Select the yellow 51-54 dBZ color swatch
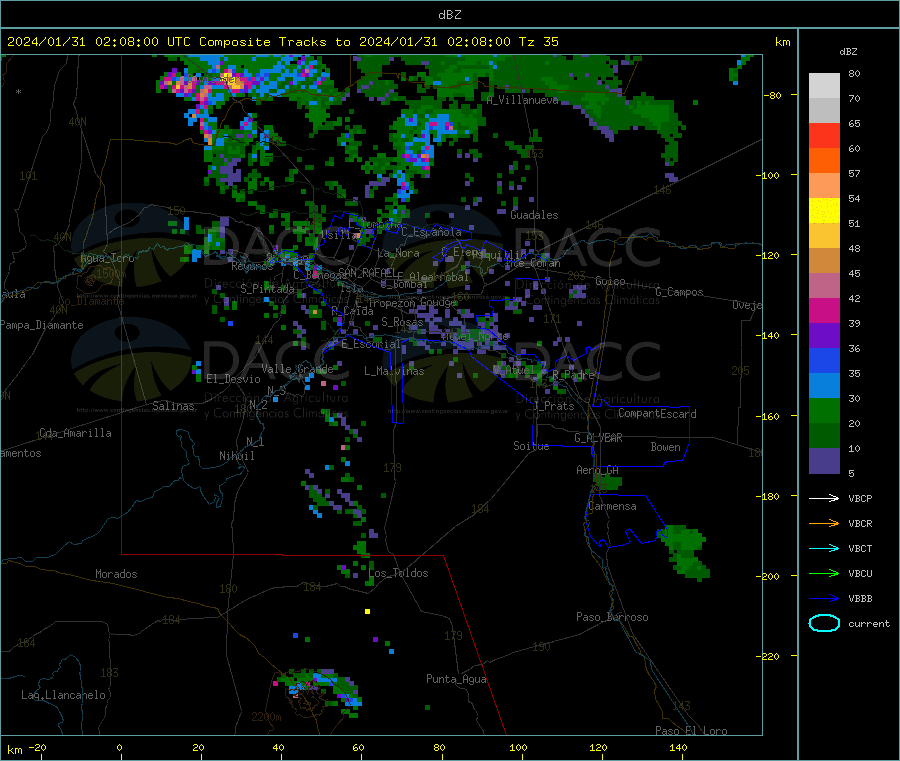900x761 pixels. (824, 211)
